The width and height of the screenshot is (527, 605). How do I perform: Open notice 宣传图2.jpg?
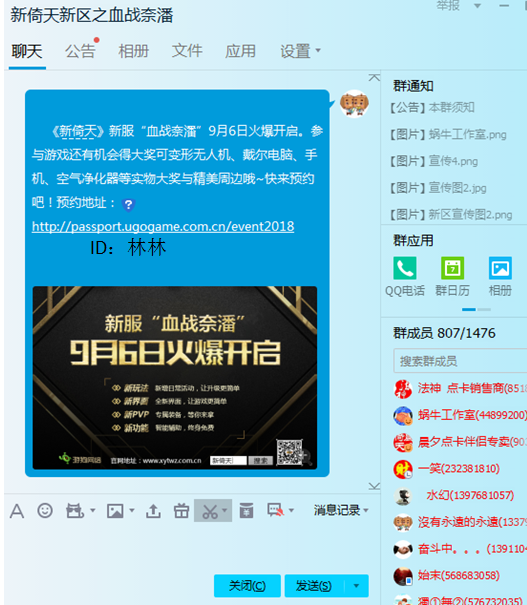click(x=437, y=188)
